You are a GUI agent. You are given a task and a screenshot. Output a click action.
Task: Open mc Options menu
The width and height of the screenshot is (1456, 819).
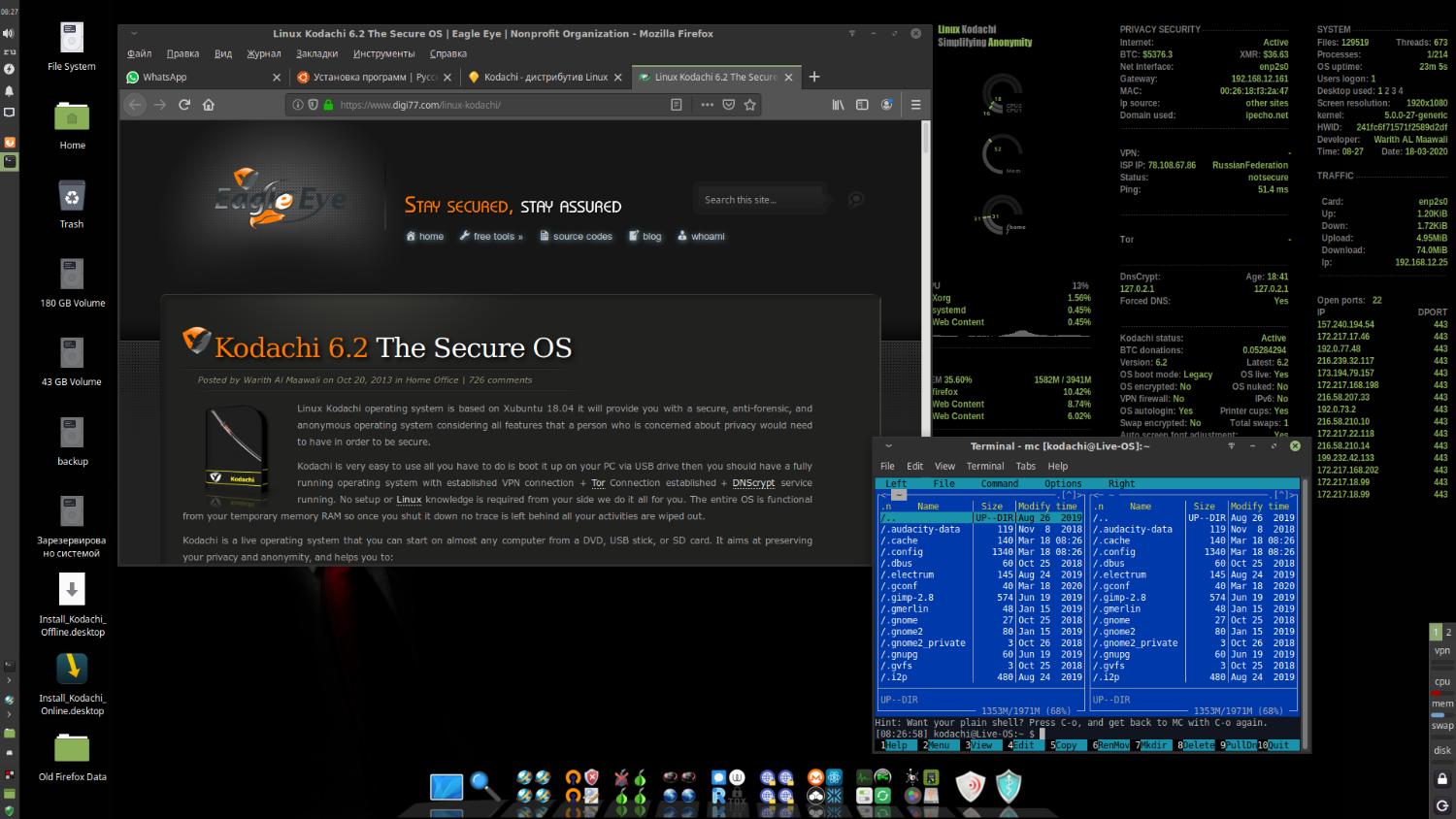click(1063, 483)
